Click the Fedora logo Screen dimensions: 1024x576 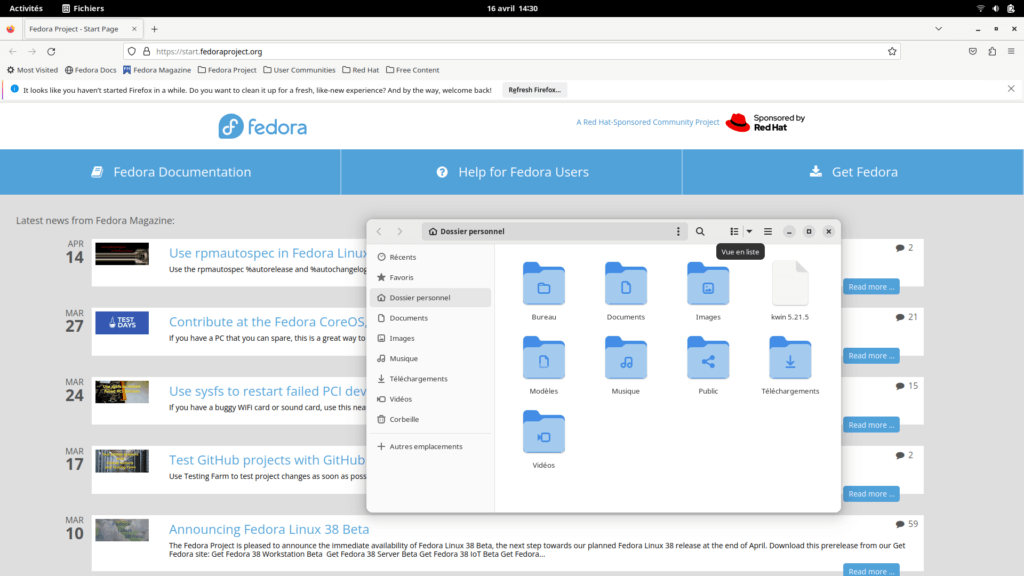[x=263, y=126]
